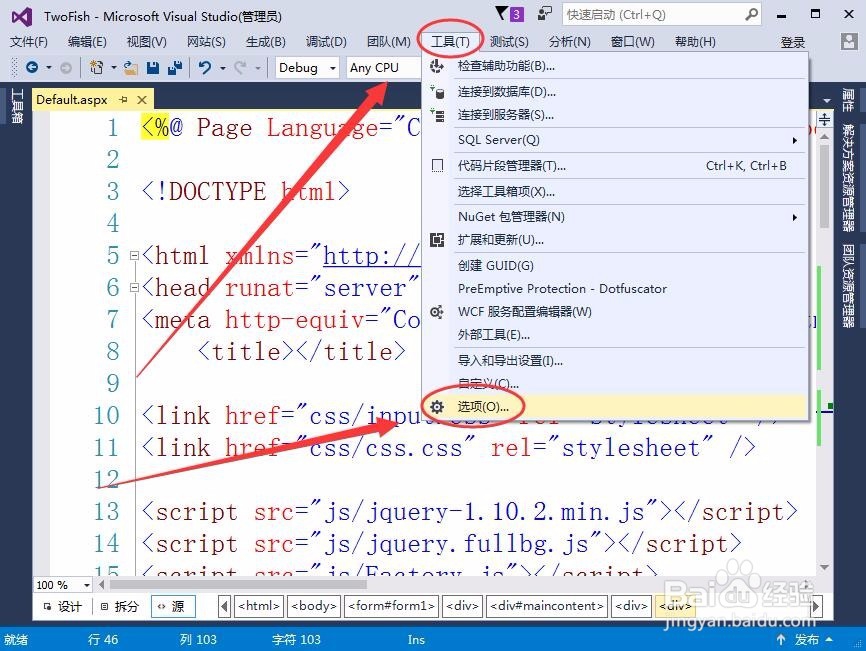Click the Save All toolbar icon
Screen dimensions: 866x651
point(178,67)
